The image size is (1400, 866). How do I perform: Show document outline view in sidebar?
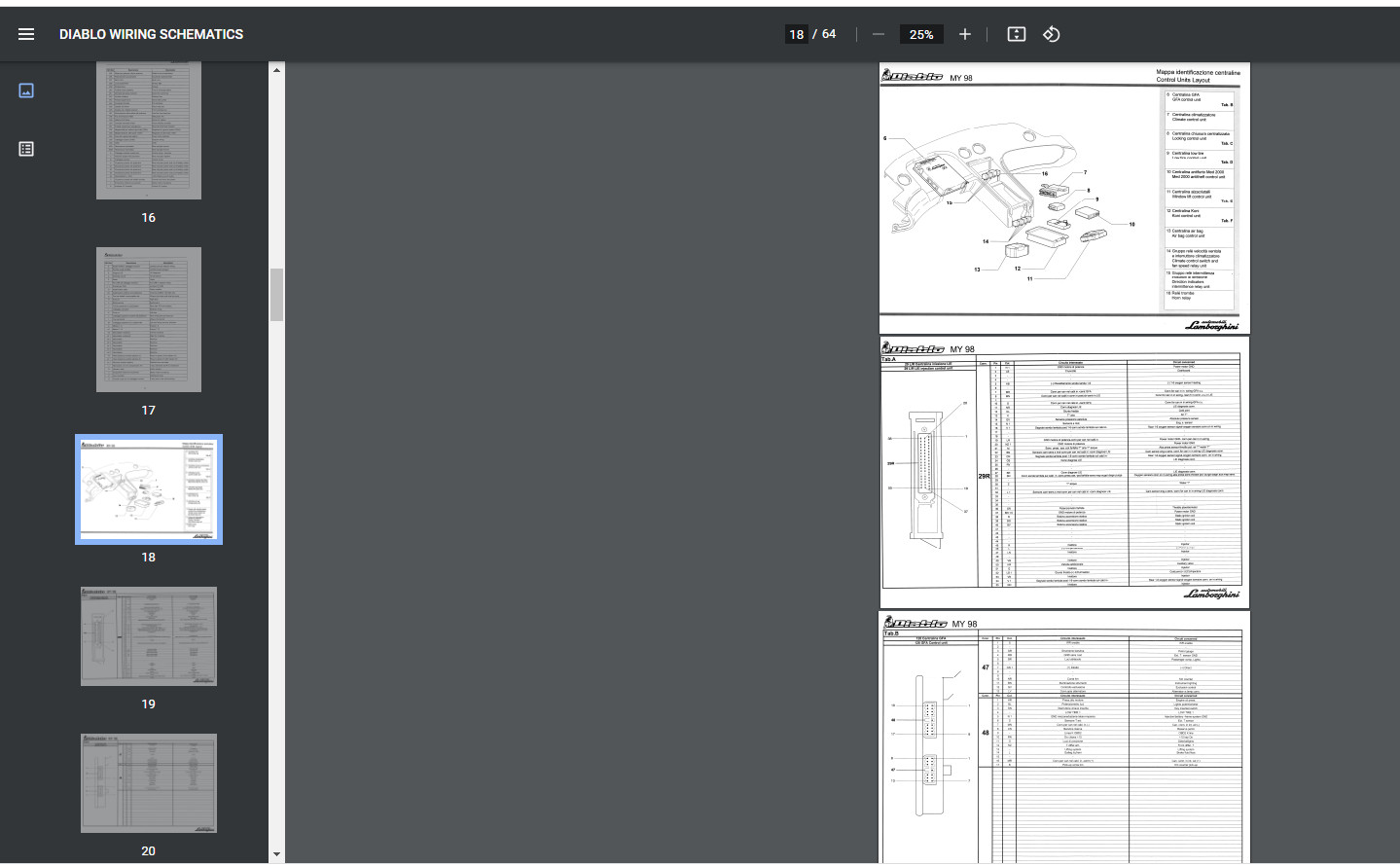26,149
